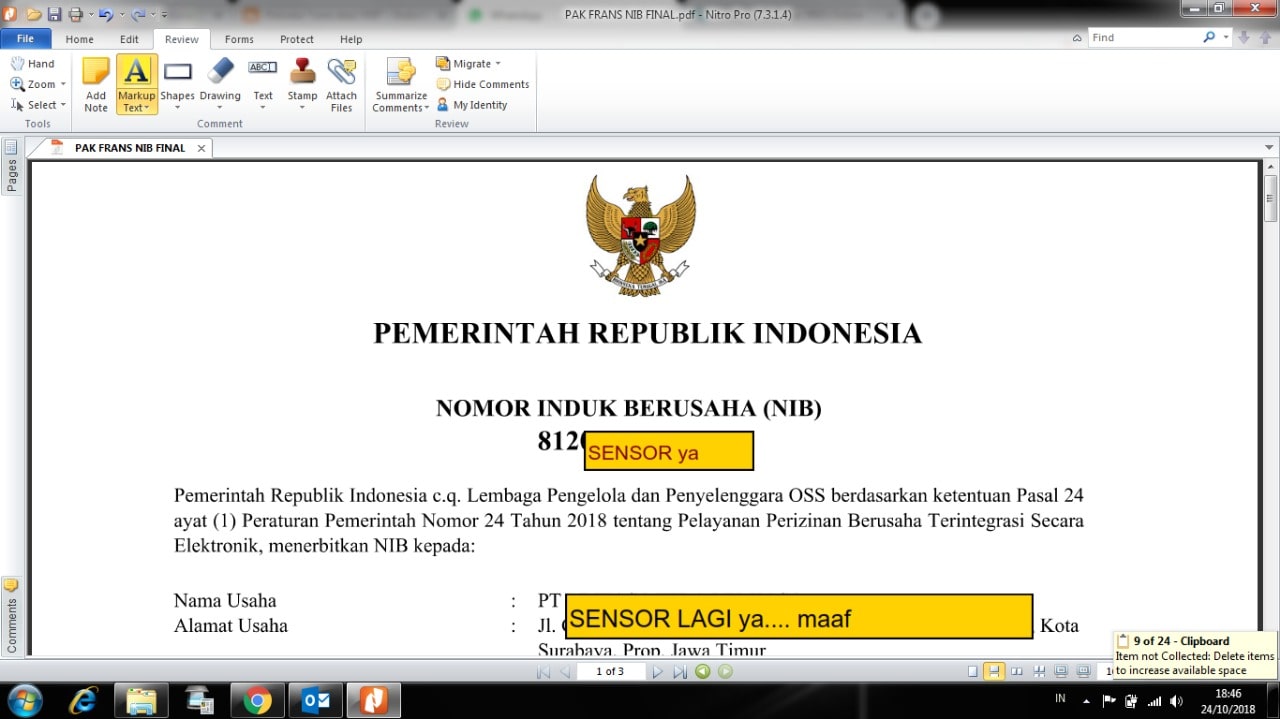Click the volume icon in system tray
Viewport: 1280px width, 719px height.
(x=1176, y=701)
